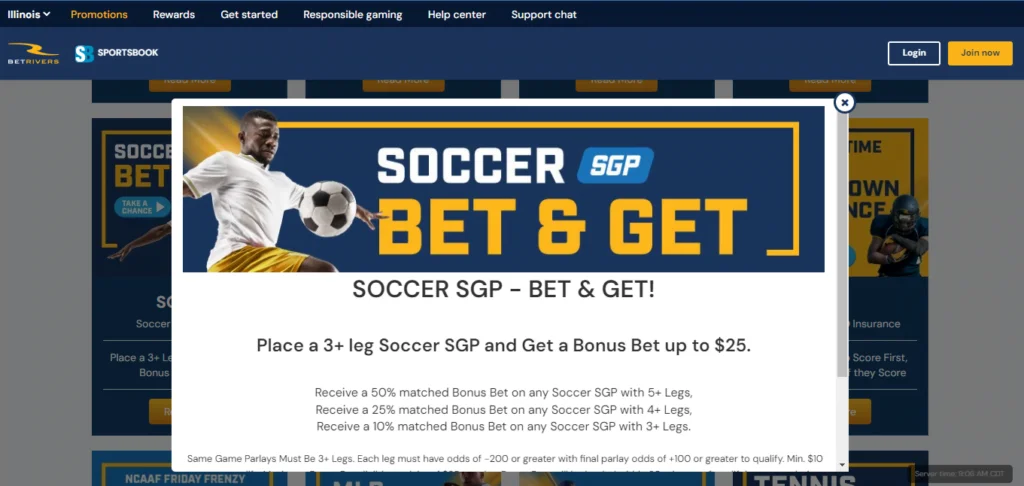
Task: Open the Promotions menu item
Action: click(x=99, y=14)
